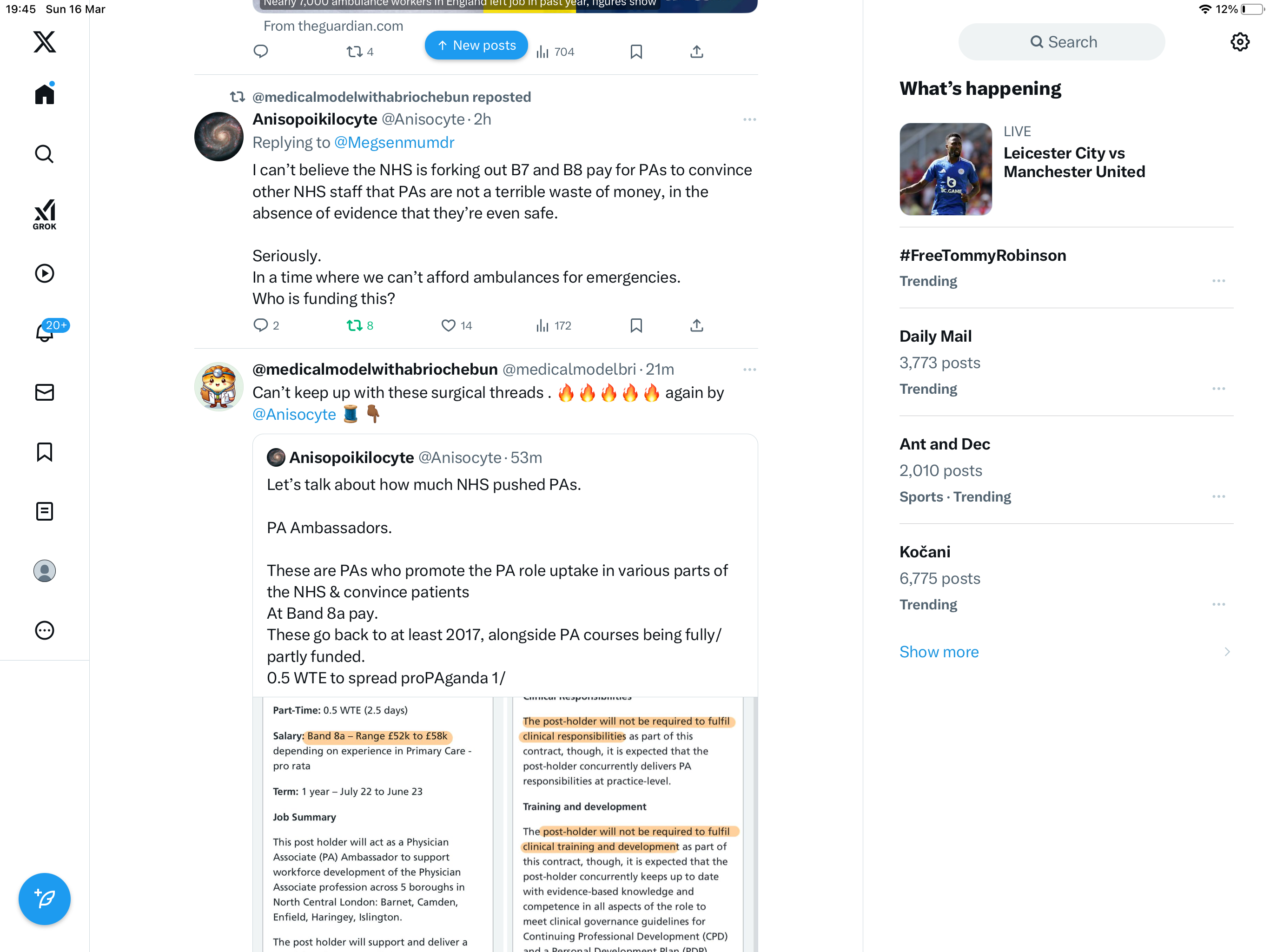Open the profile avatar in sidebar
This screenshot has width=1270, height=952.
pyautogui.click(x=44, y=571)
